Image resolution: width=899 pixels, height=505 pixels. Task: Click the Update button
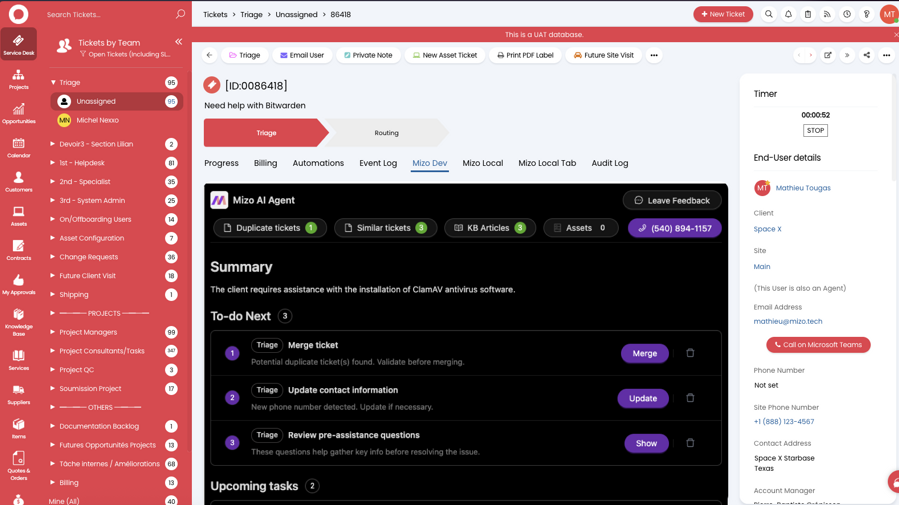coord(643,398)
